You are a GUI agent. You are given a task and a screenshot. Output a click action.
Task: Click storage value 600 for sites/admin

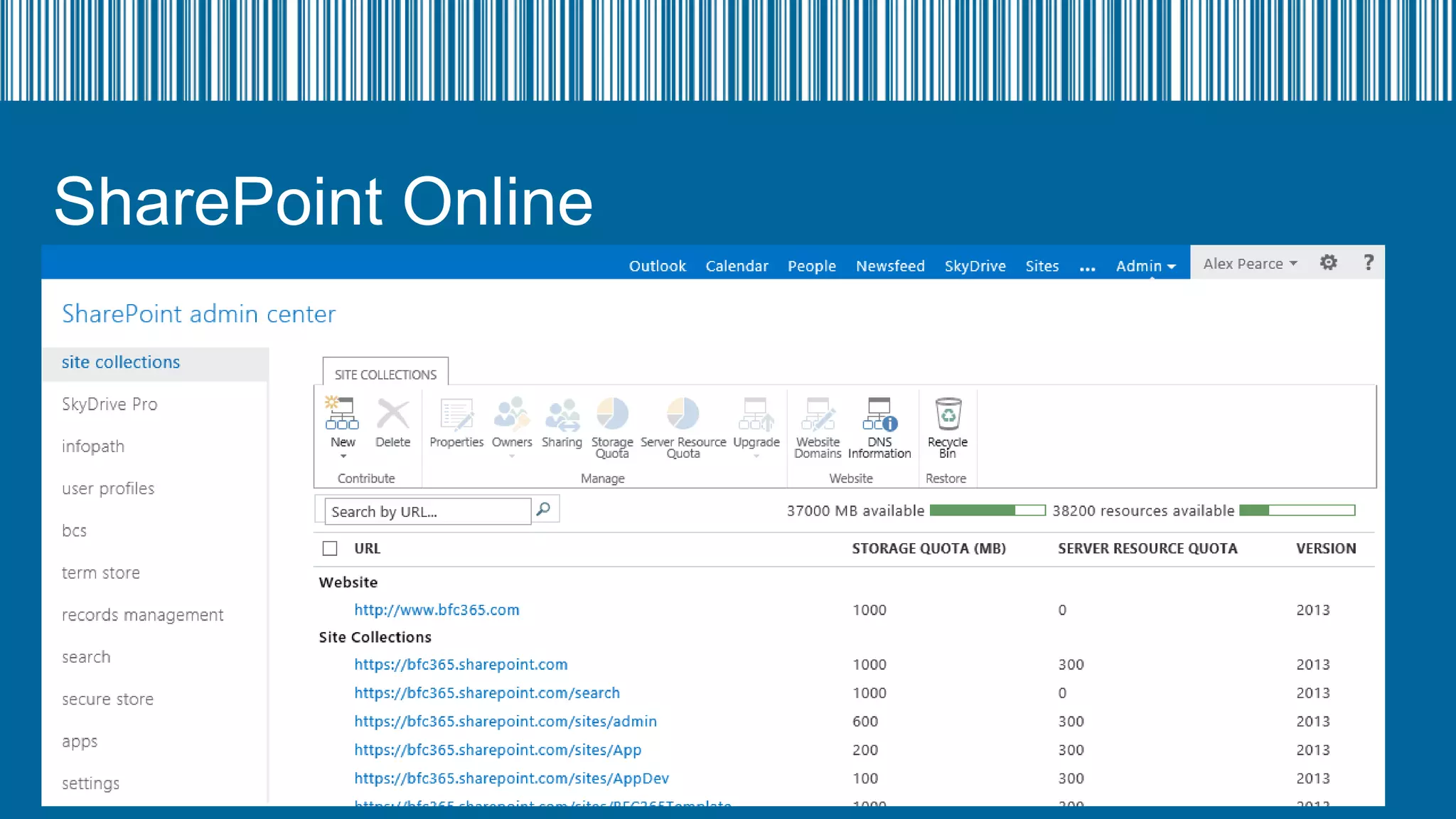click(x=865, y=722)
